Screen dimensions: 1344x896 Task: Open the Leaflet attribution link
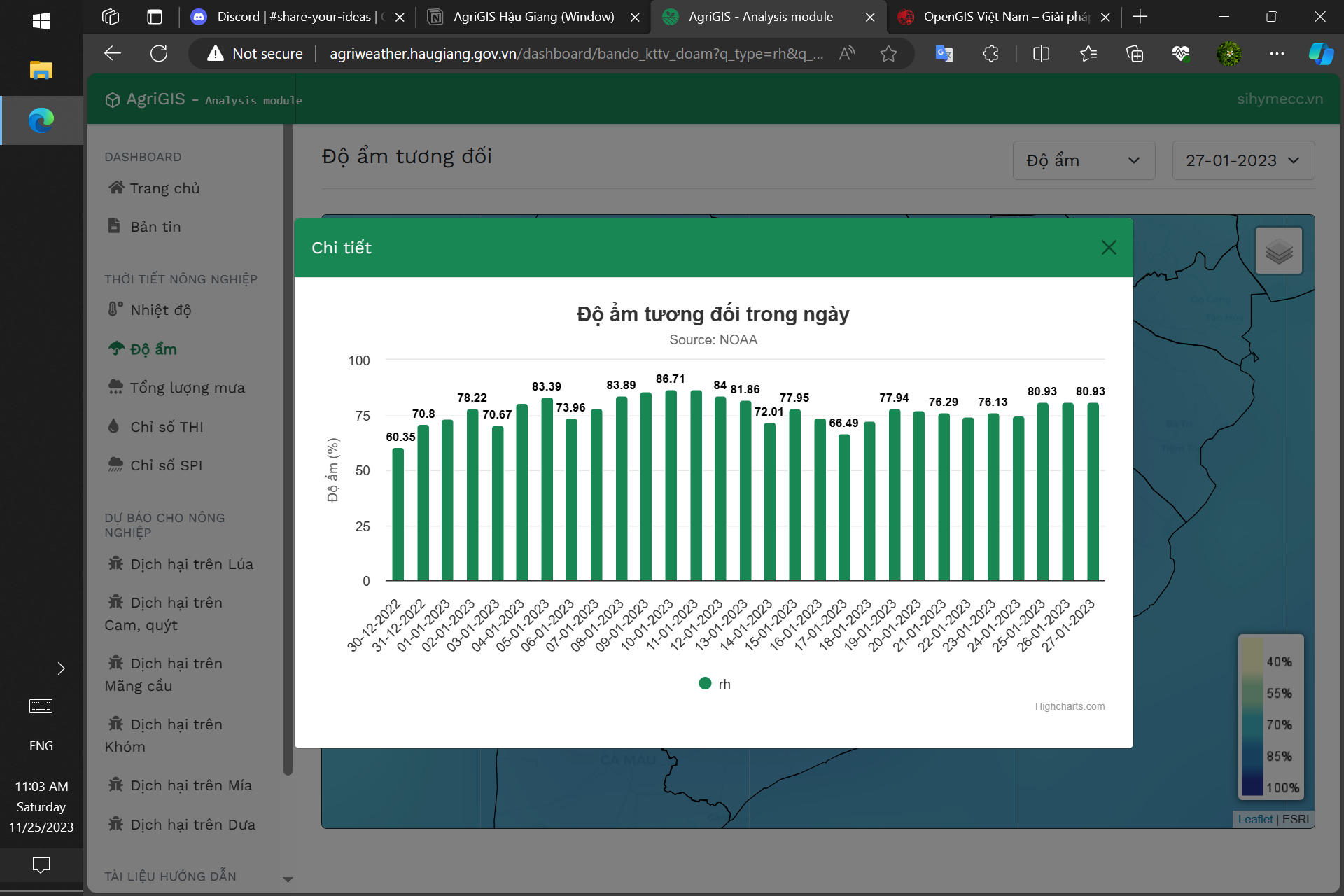click(x=1254, y=819)
